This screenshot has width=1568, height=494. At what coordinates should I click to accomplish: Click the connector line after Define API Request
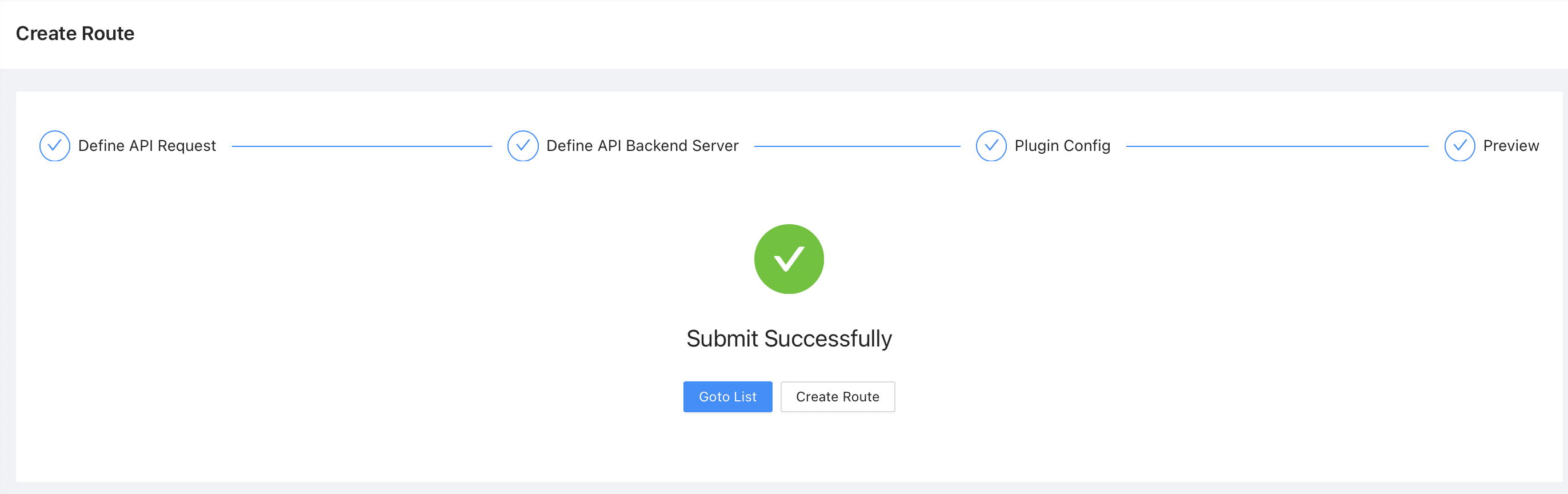point(362,147)
